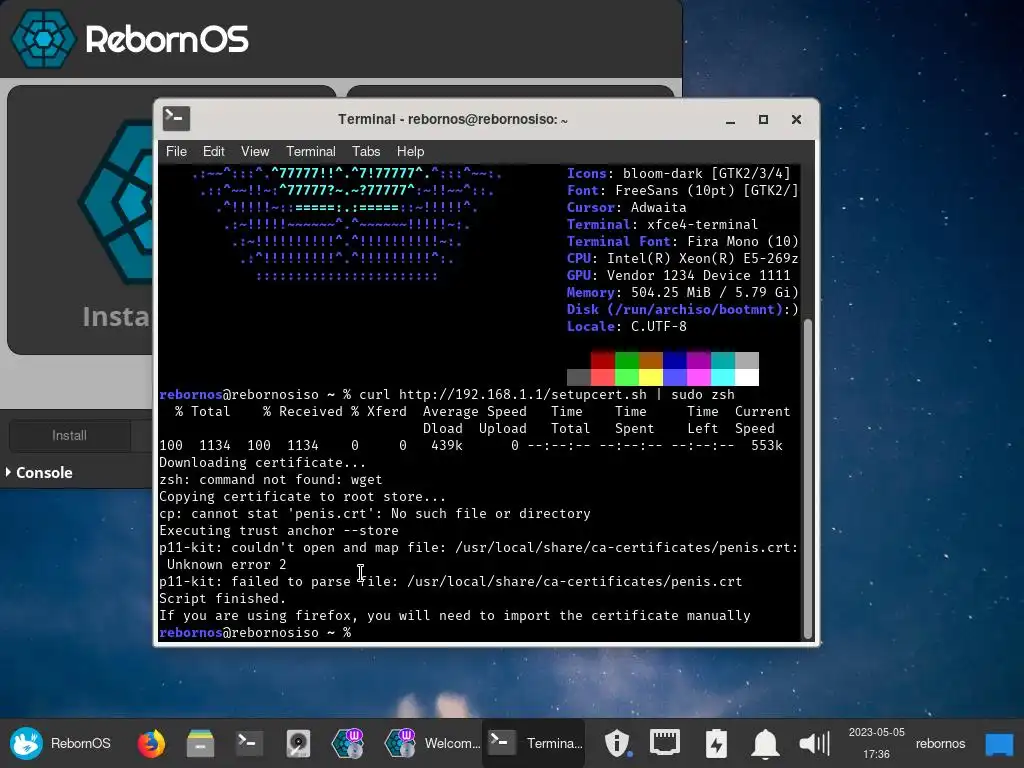1024x768 pixels.
Task: Click the dark red neofetch color block
Action: tap(603, 360)
